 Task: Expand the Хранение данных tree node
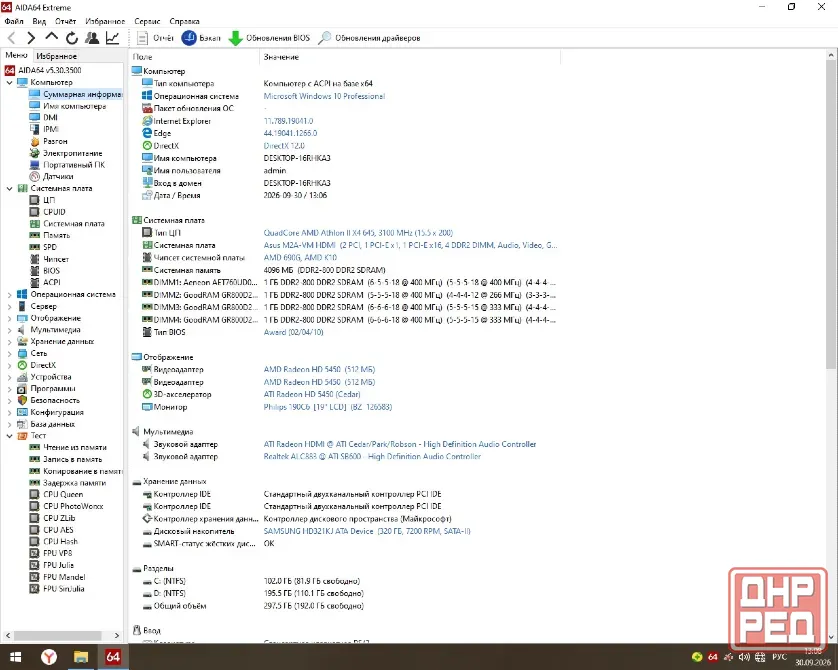tap(9, 341)
